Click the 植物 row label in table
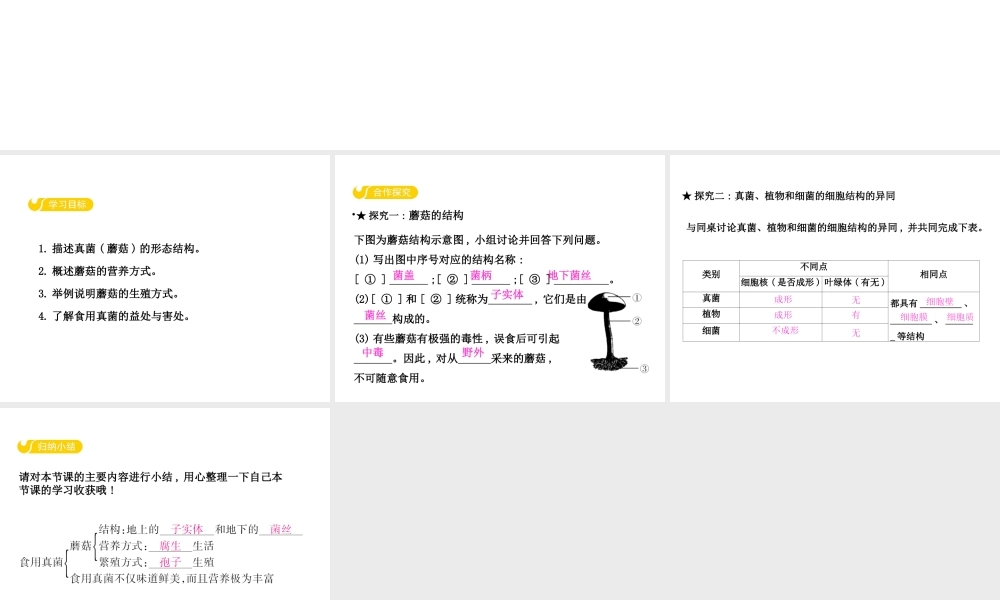The image size is (1000, 600). (x=711, y=314)
